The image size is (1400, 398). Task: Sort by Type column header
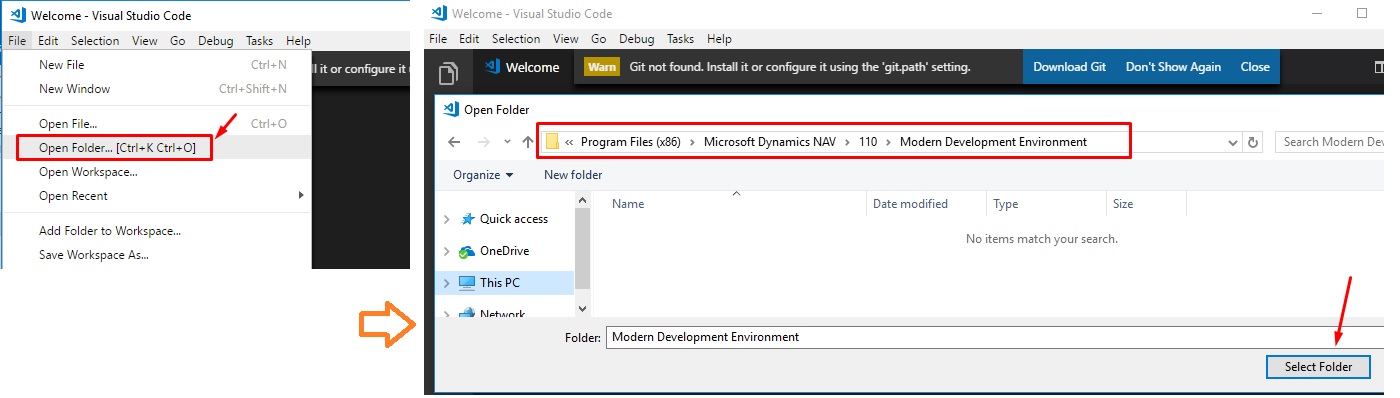(x=1046, y=204)
